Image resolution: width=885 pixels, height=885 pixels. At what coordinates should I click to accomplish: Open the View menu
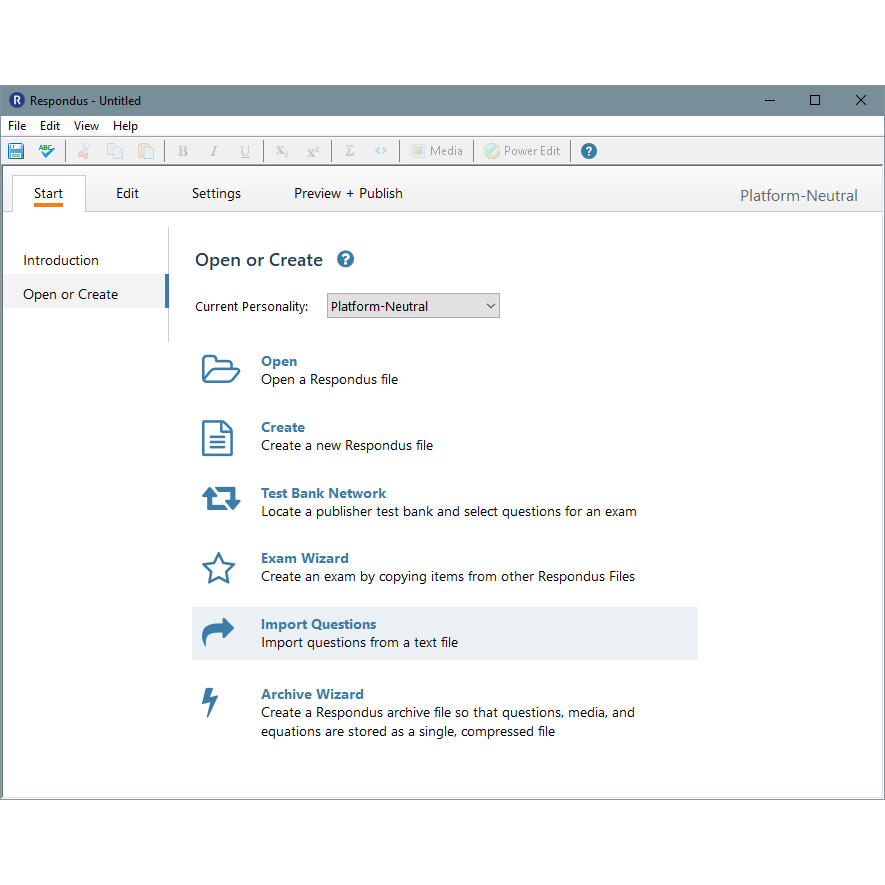86,126
